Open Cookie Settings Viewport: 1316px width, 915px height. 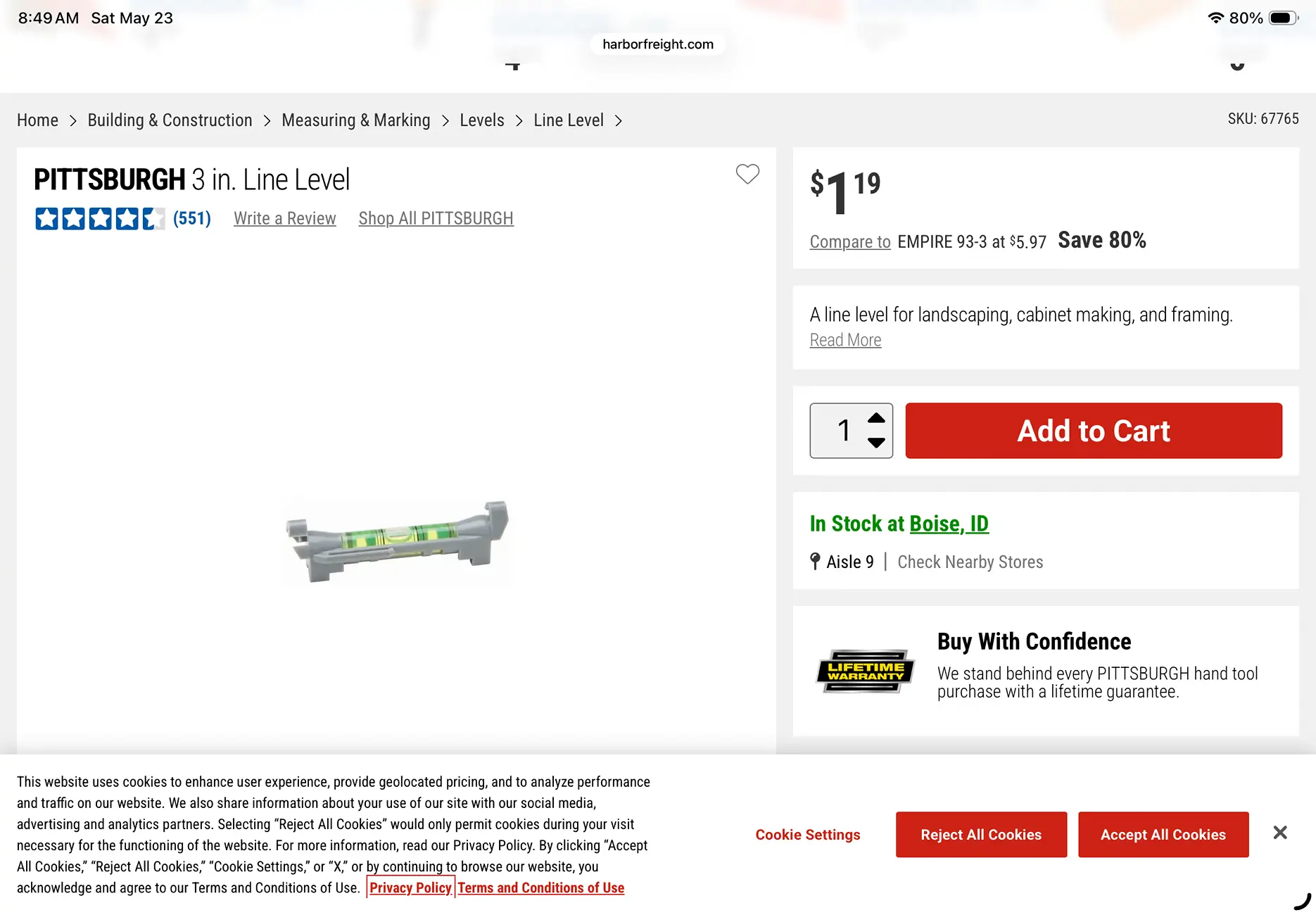[808, 835]
